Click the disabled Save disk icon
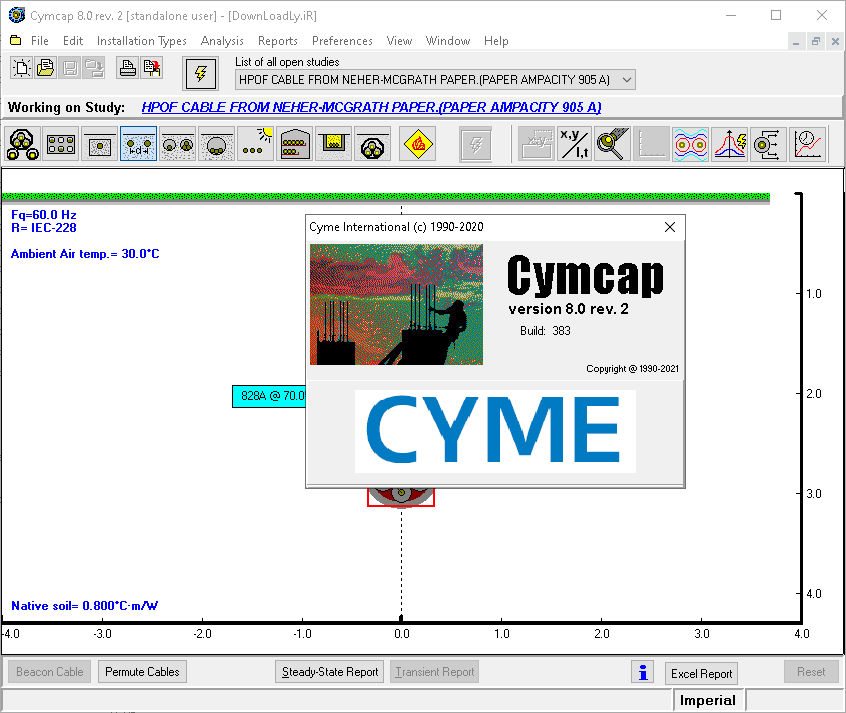Screen dimensions: 846x713 (70, 68)
